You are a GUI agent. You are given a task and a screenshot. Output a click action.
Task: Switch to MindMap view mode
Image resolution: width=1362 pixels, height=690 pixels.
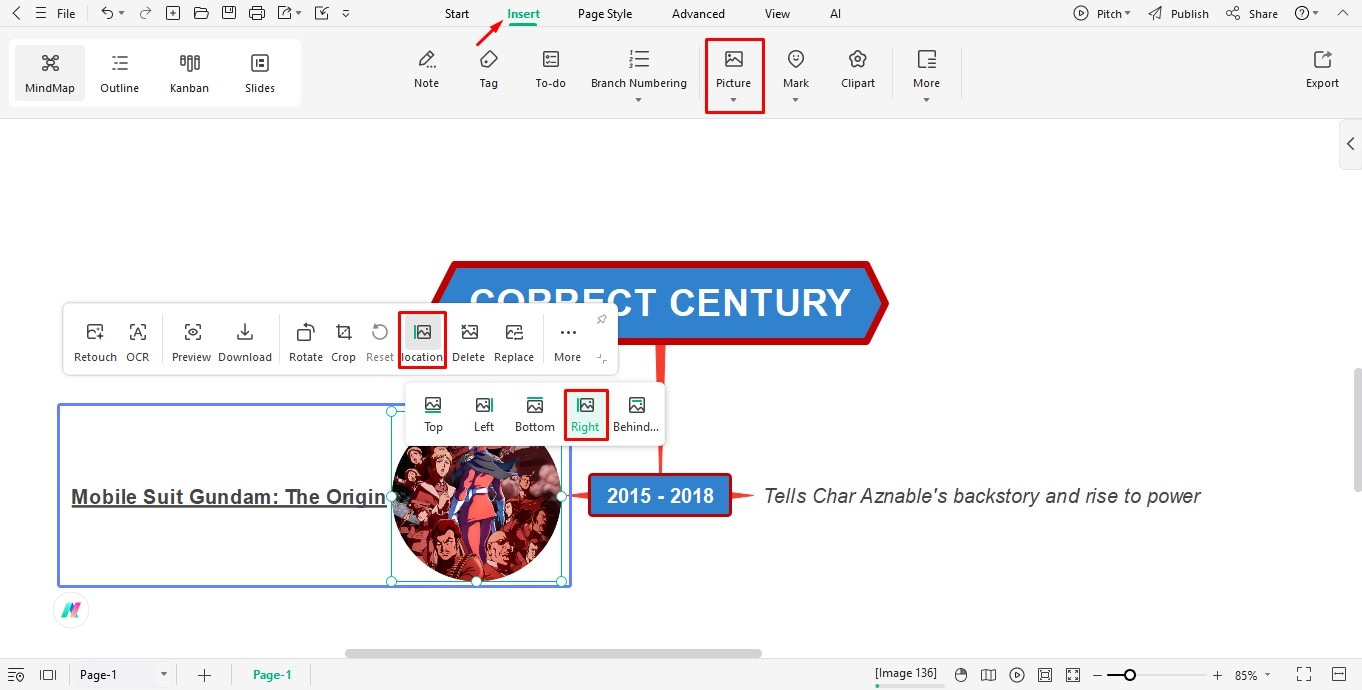coord(50,74)
